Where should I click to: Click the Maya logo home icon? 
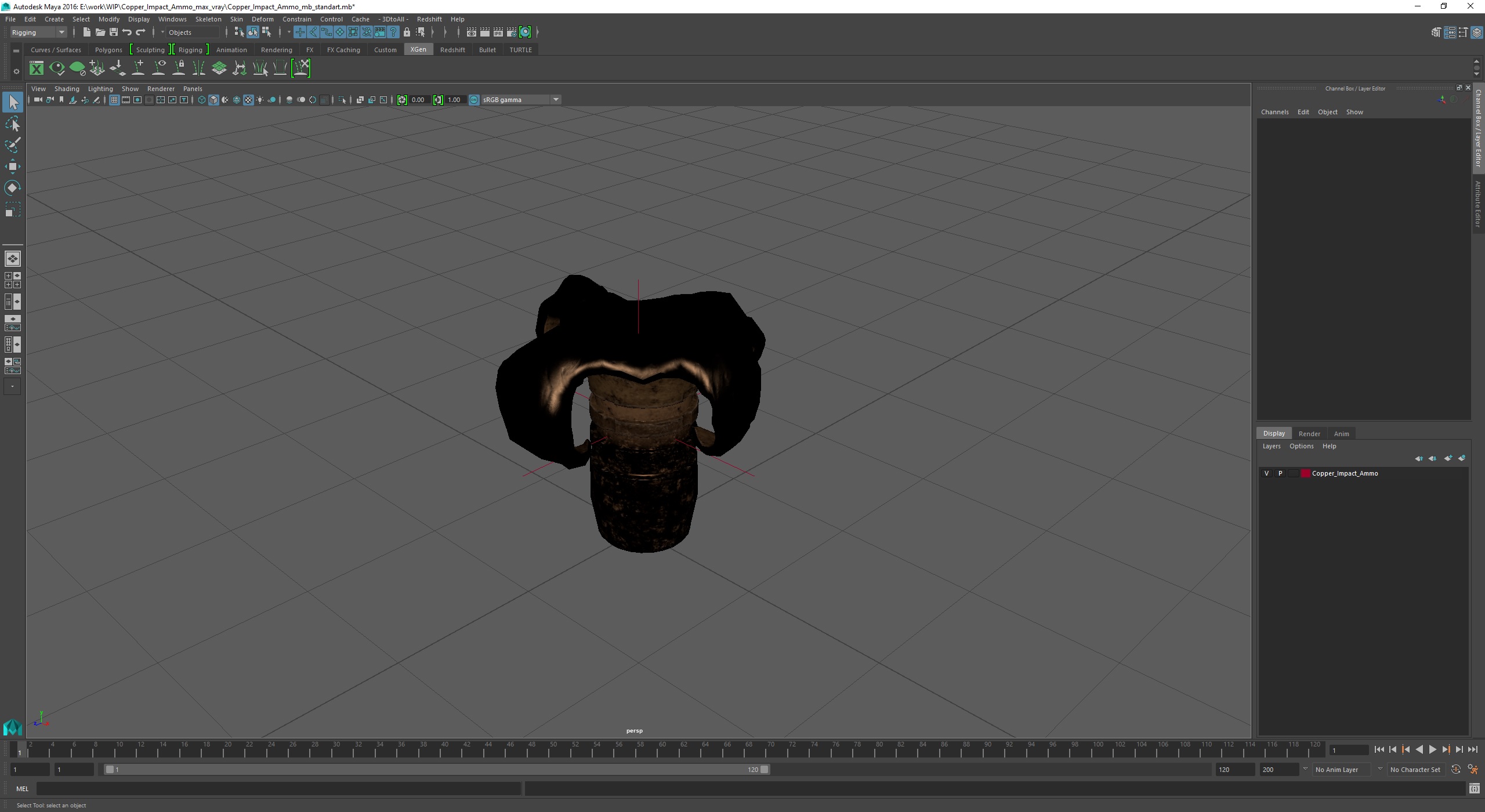13,727
